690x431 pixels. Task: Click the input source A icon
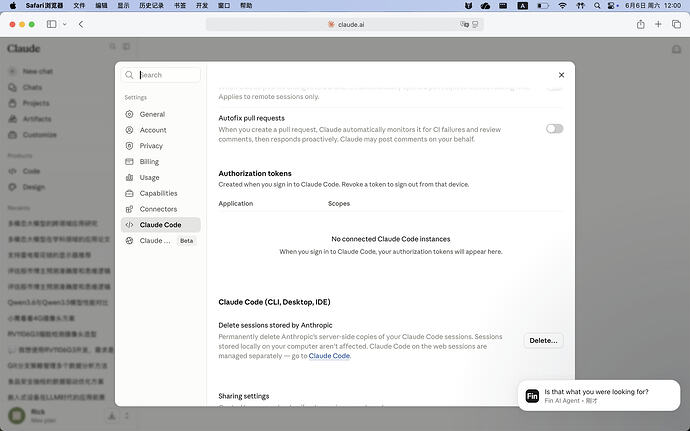[x=522, y=6]
